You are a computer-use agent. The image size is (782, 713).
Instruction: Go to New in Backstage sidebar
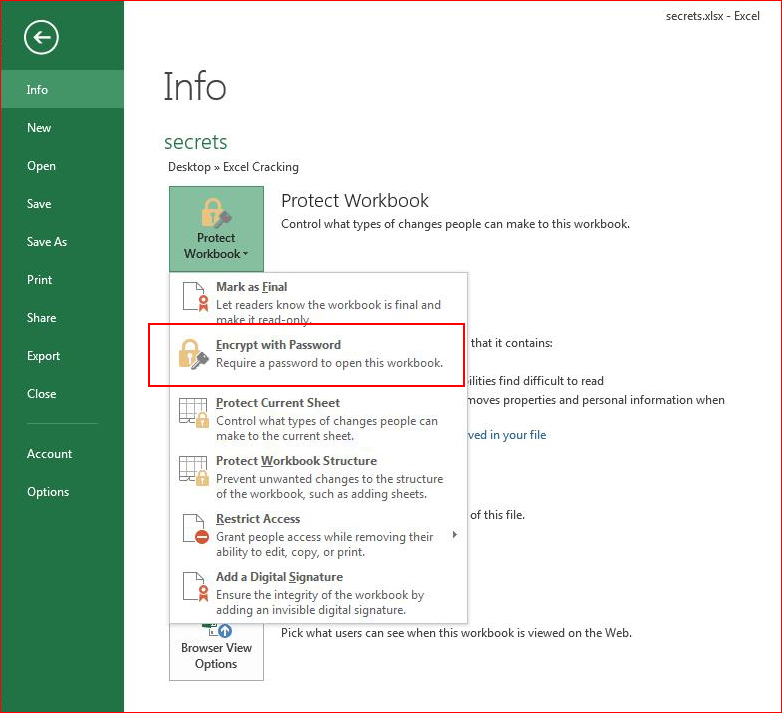[x=62, y=128]
